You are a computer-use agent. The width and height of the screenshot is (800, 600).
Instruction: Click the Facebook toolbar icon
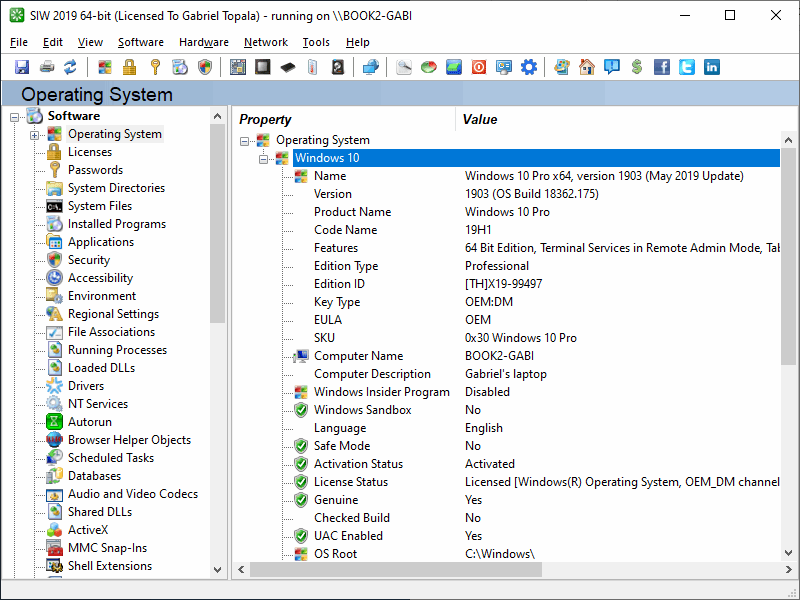pyautogui.click(x=662, y=67)
